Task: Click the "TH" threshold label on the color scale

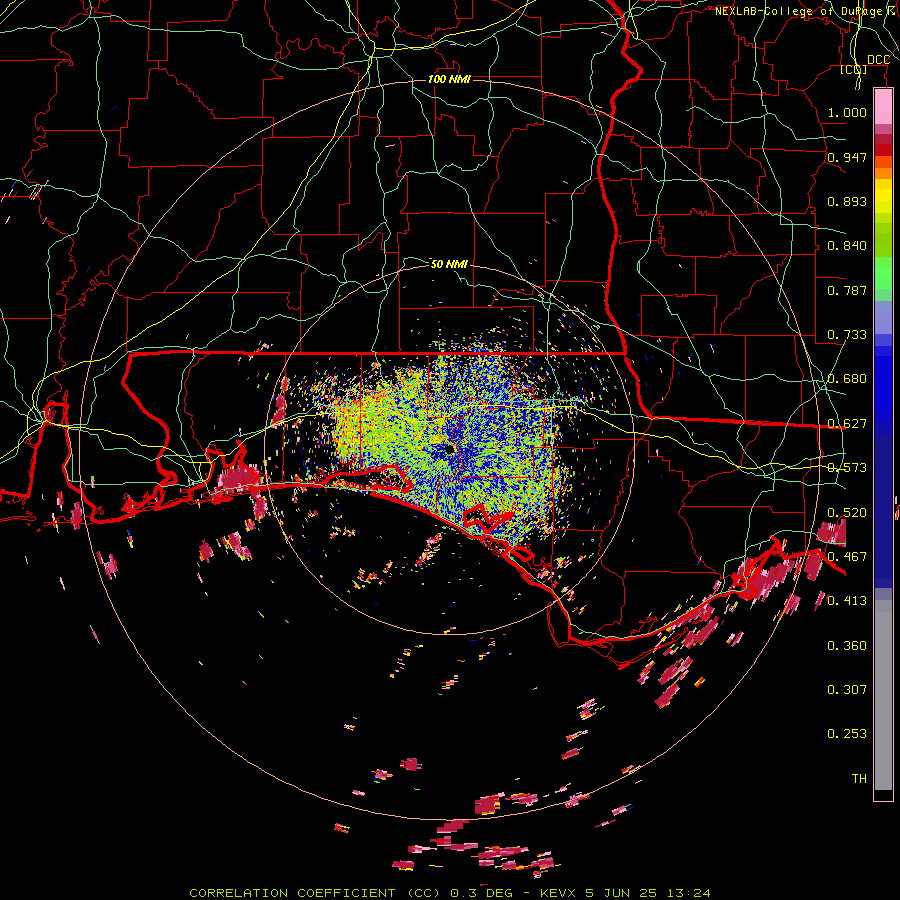Action: pyautogui.click(x=859, y=779)
